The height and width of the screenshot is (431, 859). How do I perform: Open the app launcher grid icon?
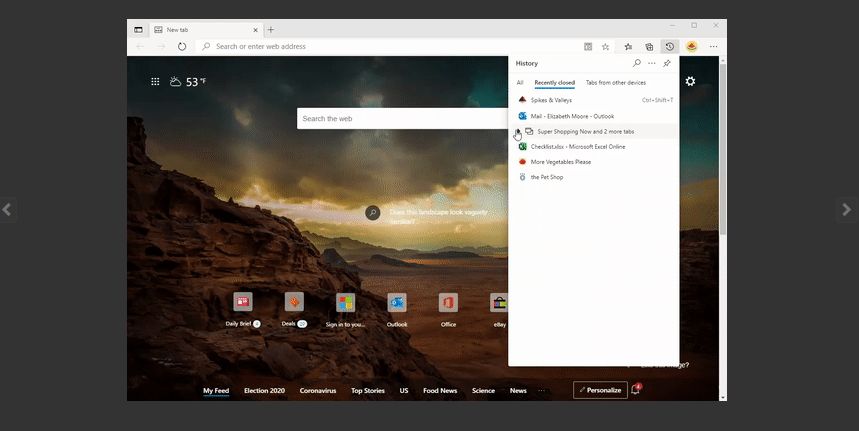[155, 81]
